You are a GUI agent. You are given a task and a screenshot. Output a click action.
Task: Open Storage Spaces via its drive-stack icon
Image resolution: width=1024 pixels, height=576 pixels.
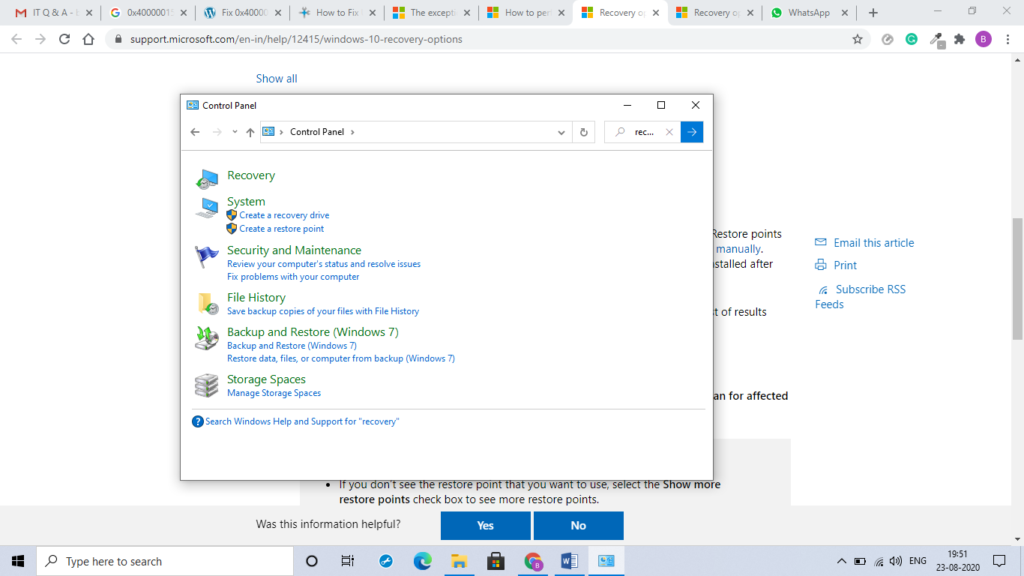coord(207,385)
